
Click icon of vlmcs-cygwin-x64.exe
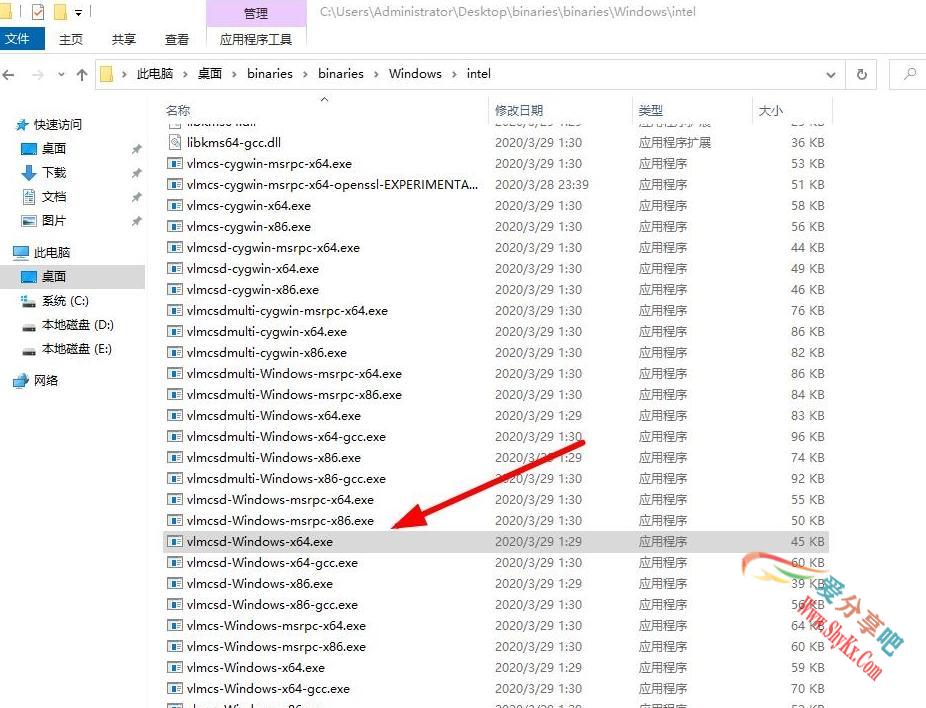[x=174, y=205]
